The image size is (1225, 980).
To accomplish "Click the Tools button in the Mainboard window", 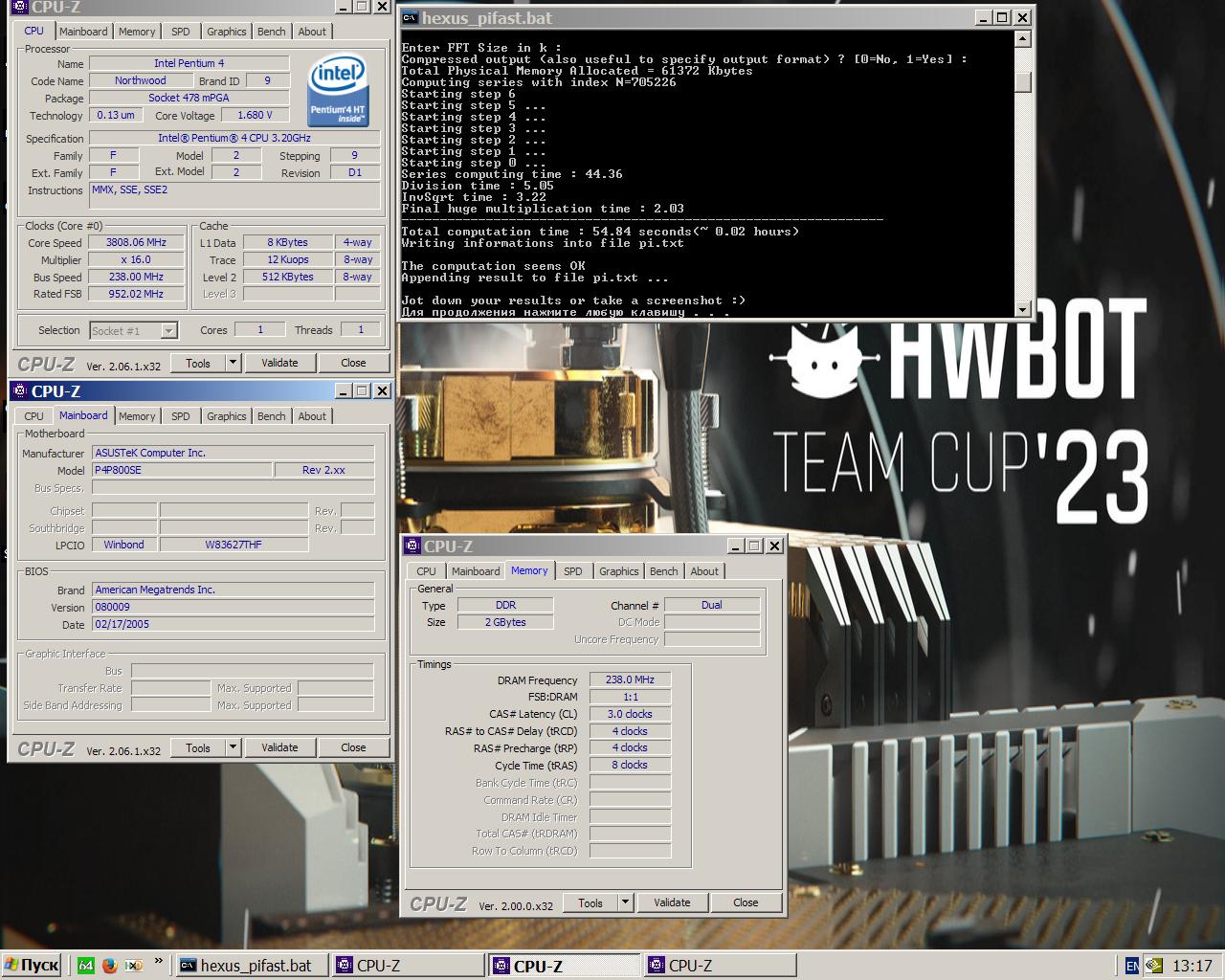I will (198, 747).
